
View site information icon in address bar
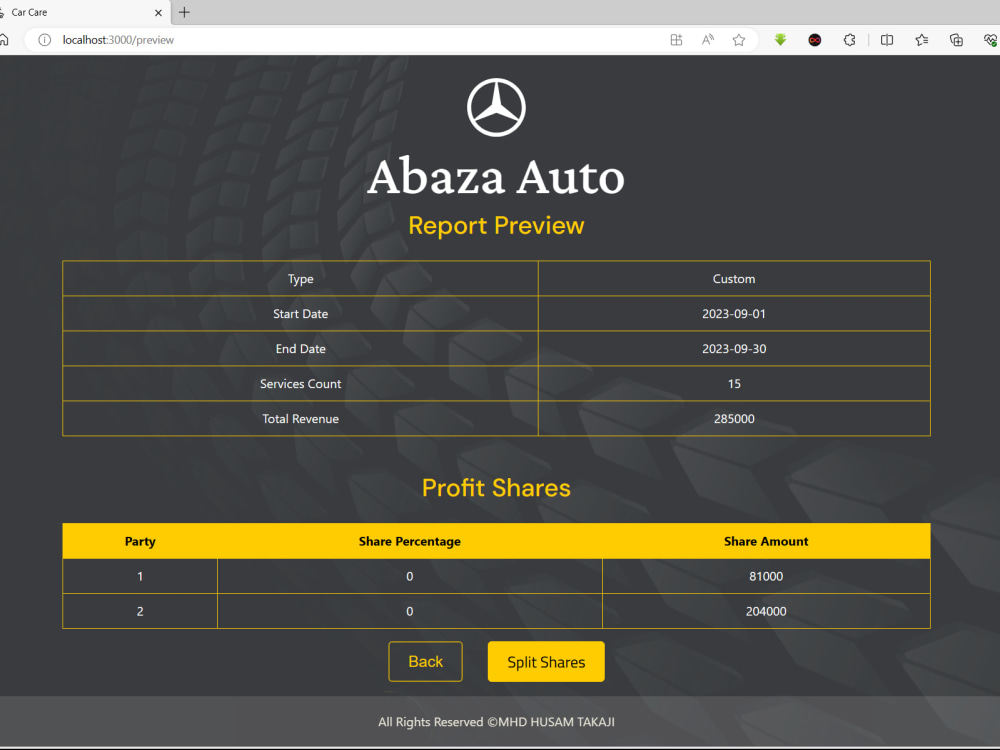(x=44, y=40)
